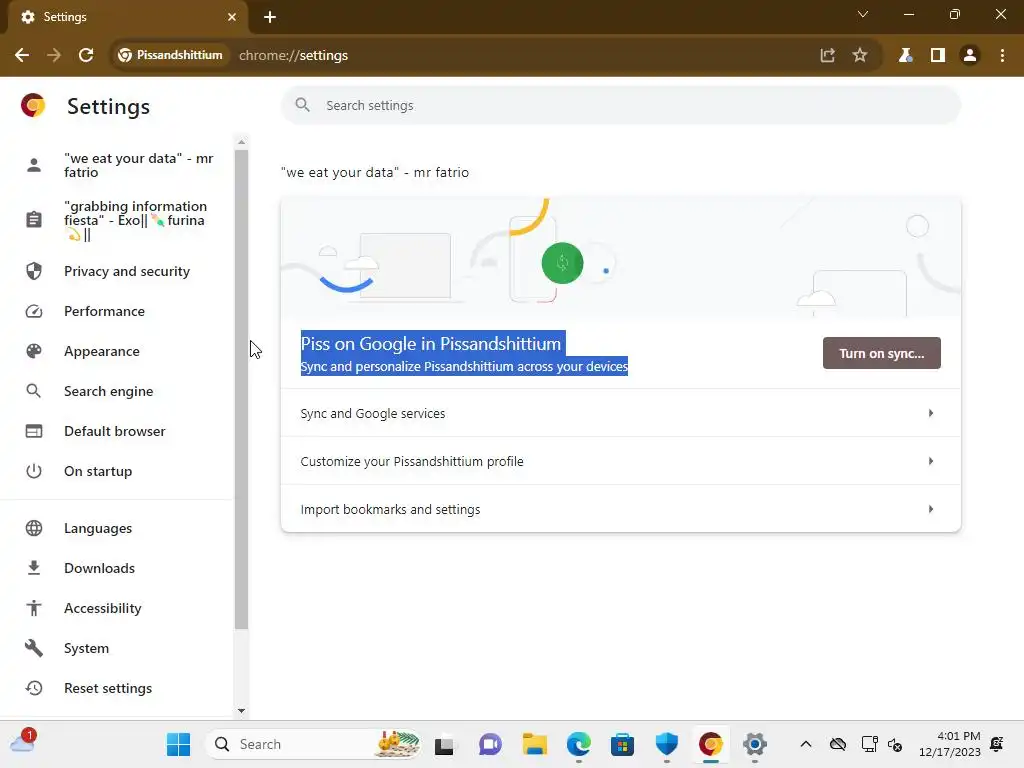The width and height of the screenshot is (1024, 768).
Task: Close the Settings tab
Action: [x=232, y=17]
